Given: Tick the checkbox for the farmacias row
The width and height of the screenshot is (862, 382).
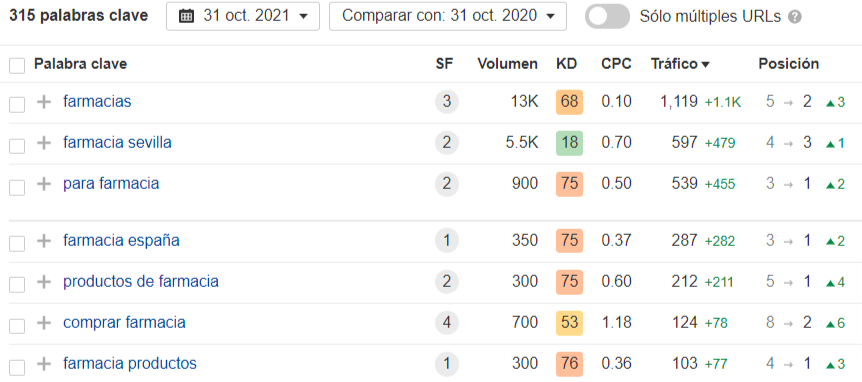Looking at the screenshot, I should pos(17,104).
